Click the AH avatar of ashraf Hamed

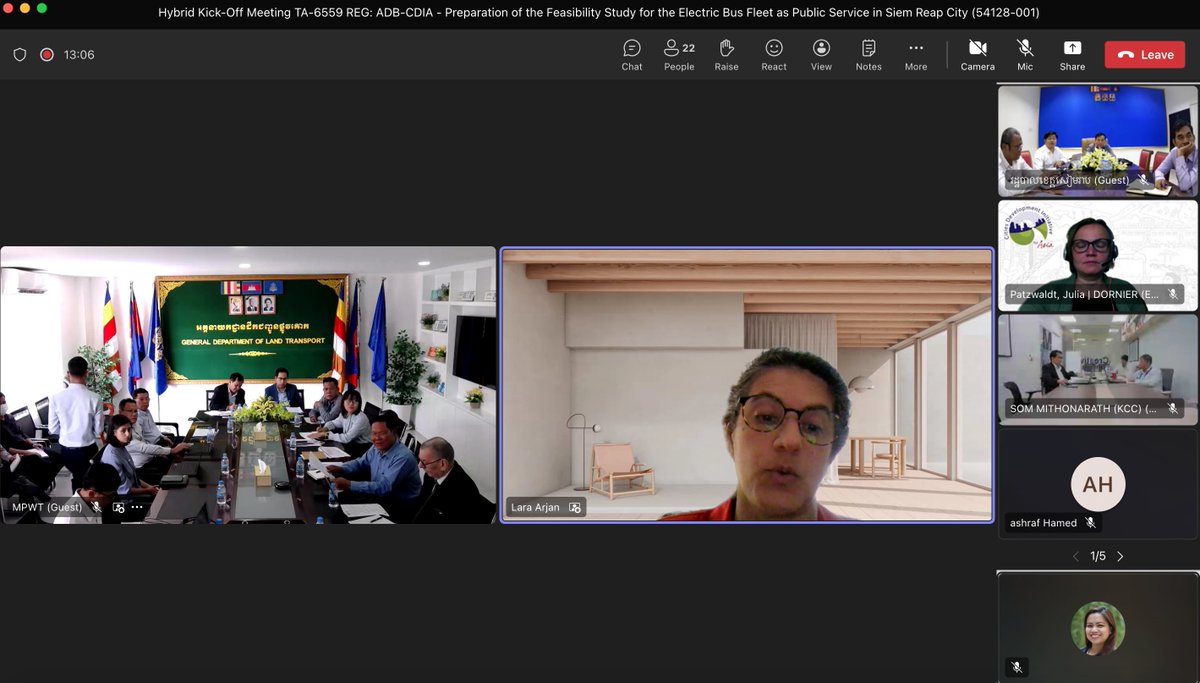[x=1098, y=484]
